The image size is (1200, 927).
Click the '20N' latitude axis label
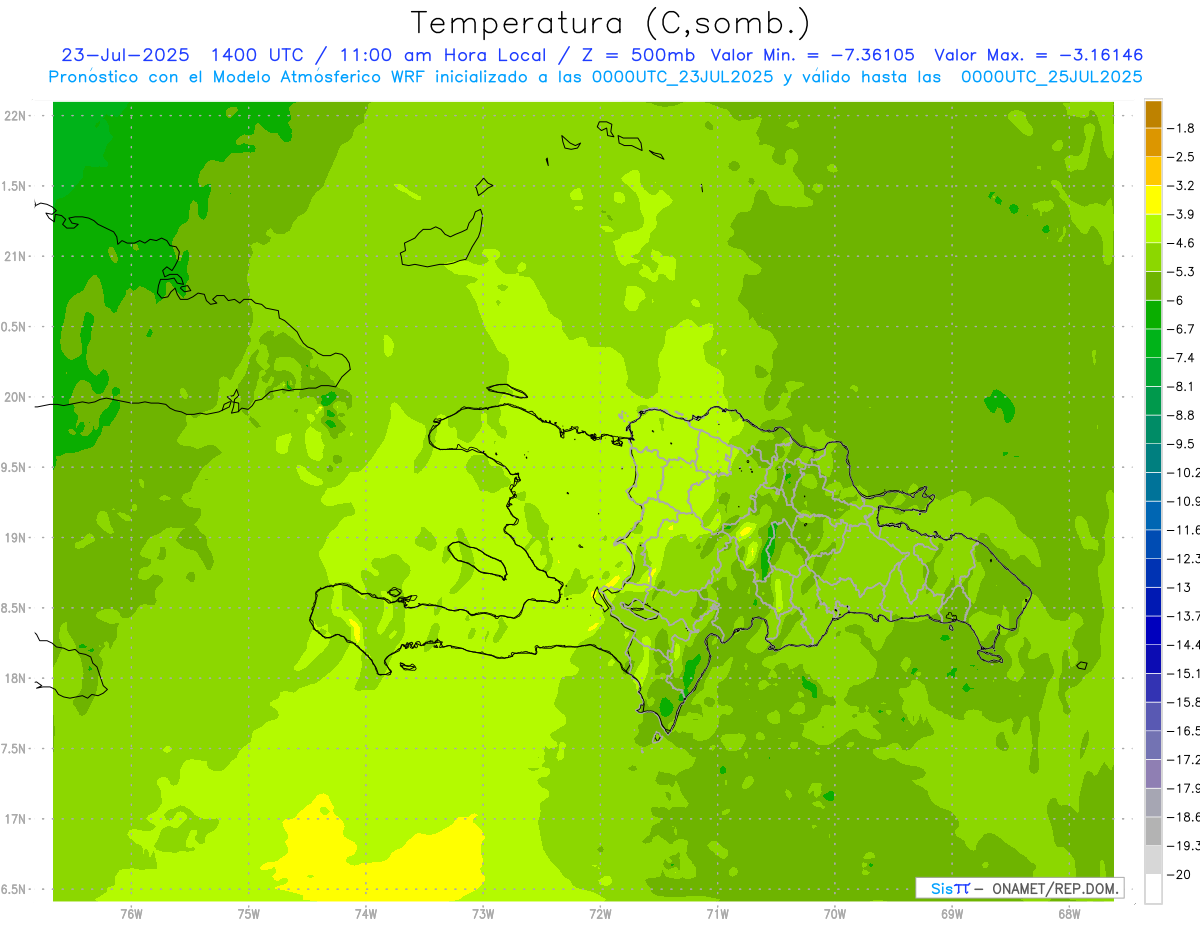pos(16,397)
